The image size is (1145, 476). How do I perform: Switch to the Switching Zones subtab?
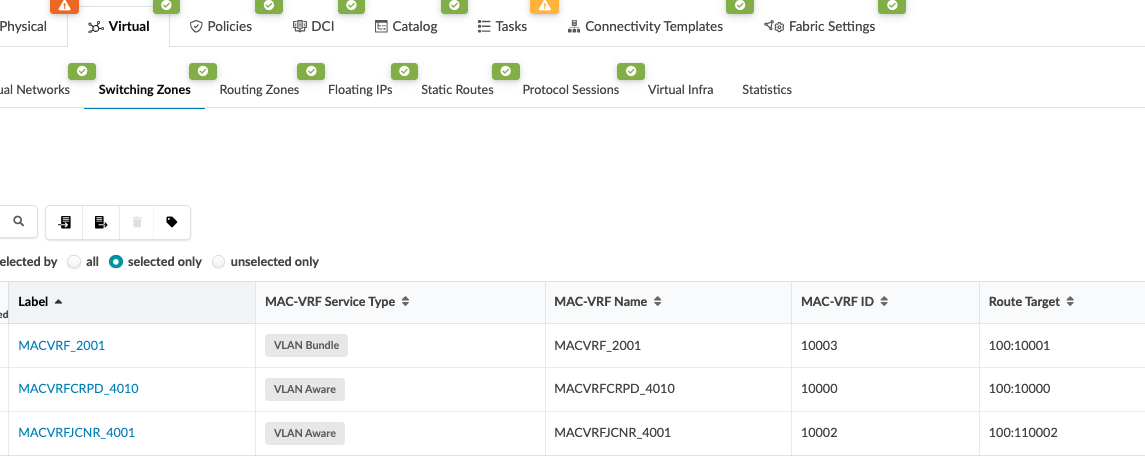pyautogui.click(x=145, y=90)
